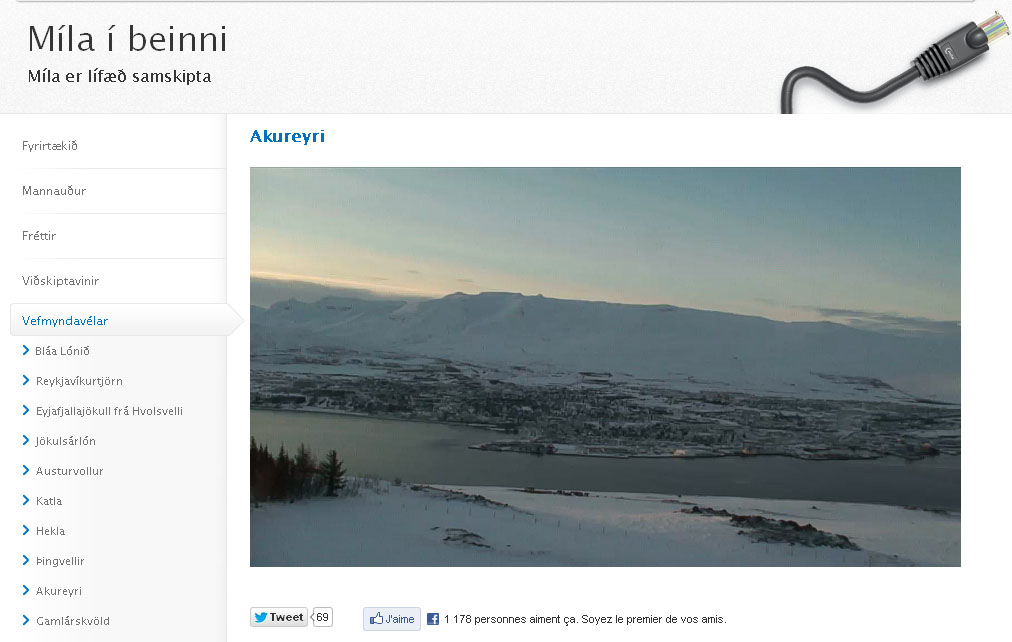Open the Katla webcam link
1012x642 pixels.
point(49,501)
